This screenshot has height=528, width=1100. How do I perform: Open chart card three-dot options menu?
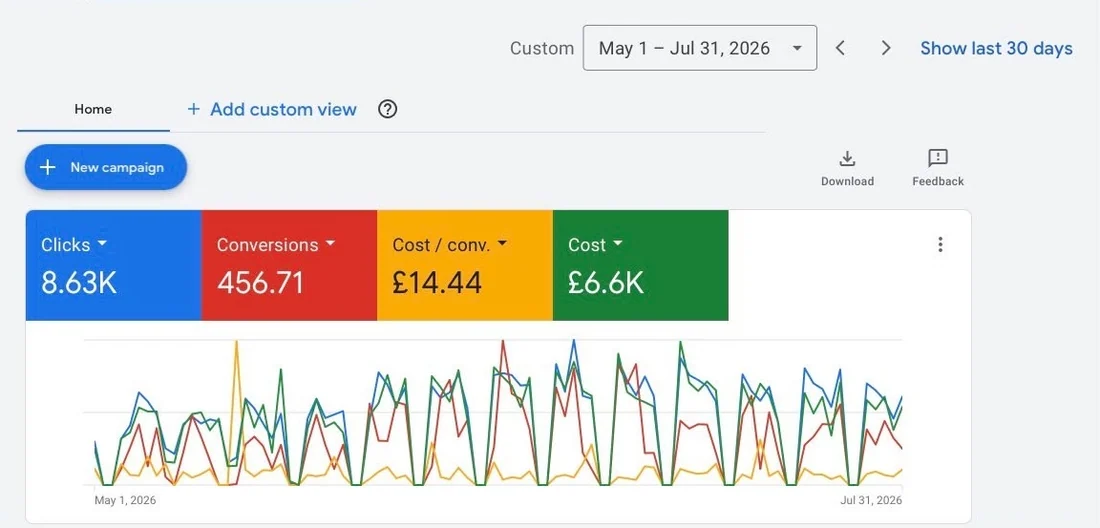pos(940,245)
